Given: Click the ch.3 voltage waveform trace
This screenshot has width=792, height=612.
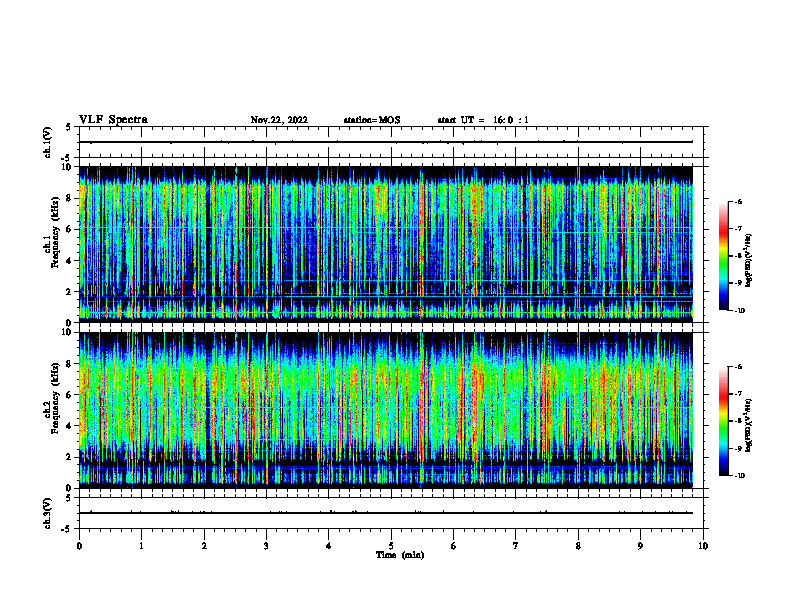Looking at the screenshot, I should coord(386,513).
